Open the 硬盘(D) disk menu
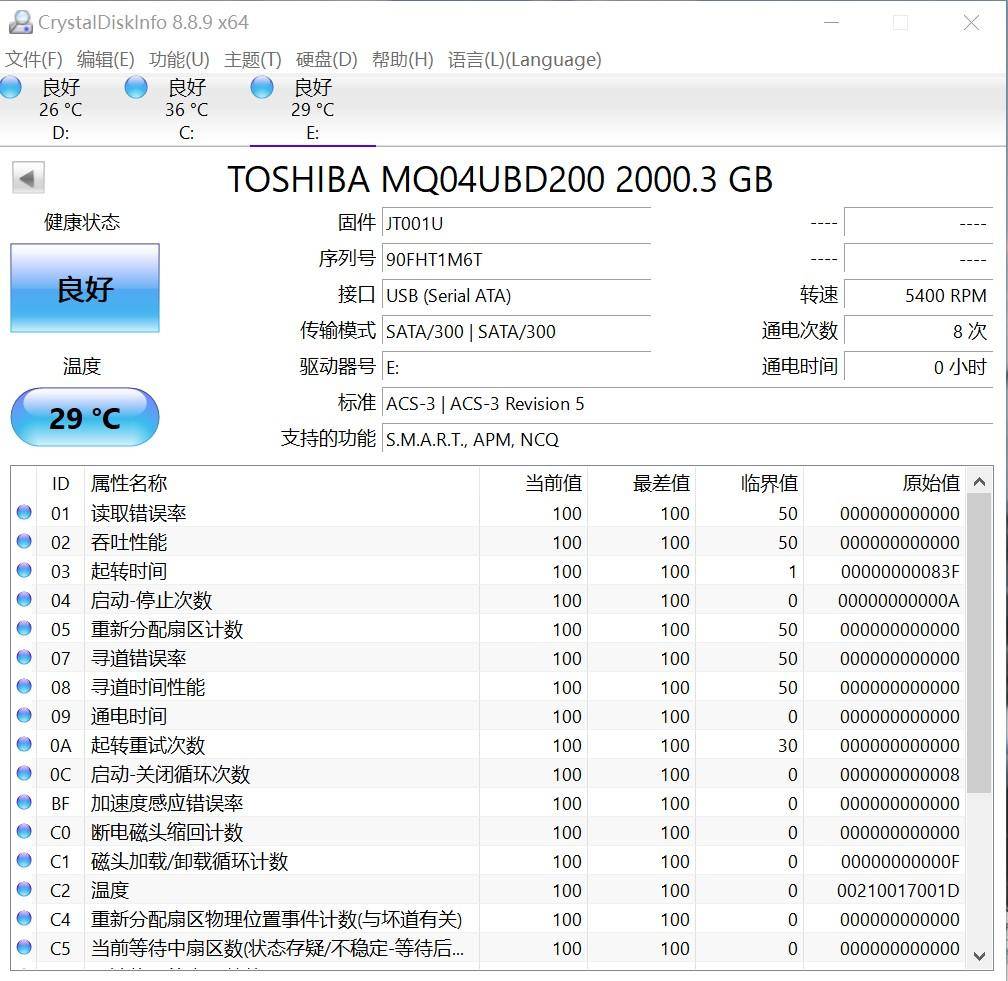1008x981 pixels. [x=327, y=60]
